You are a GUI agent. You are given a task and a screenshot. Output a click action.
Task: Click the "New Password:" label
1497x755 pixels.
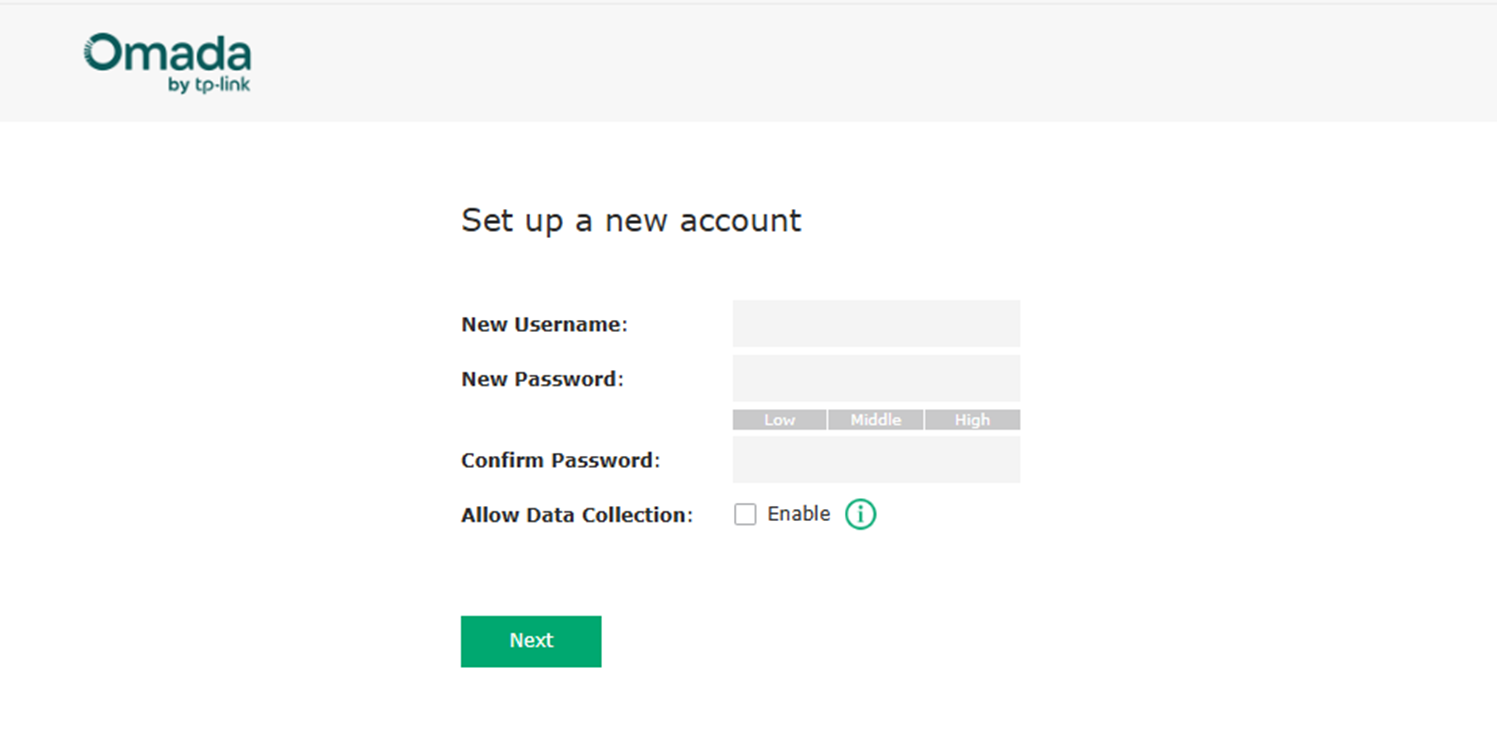pos(542,380)
